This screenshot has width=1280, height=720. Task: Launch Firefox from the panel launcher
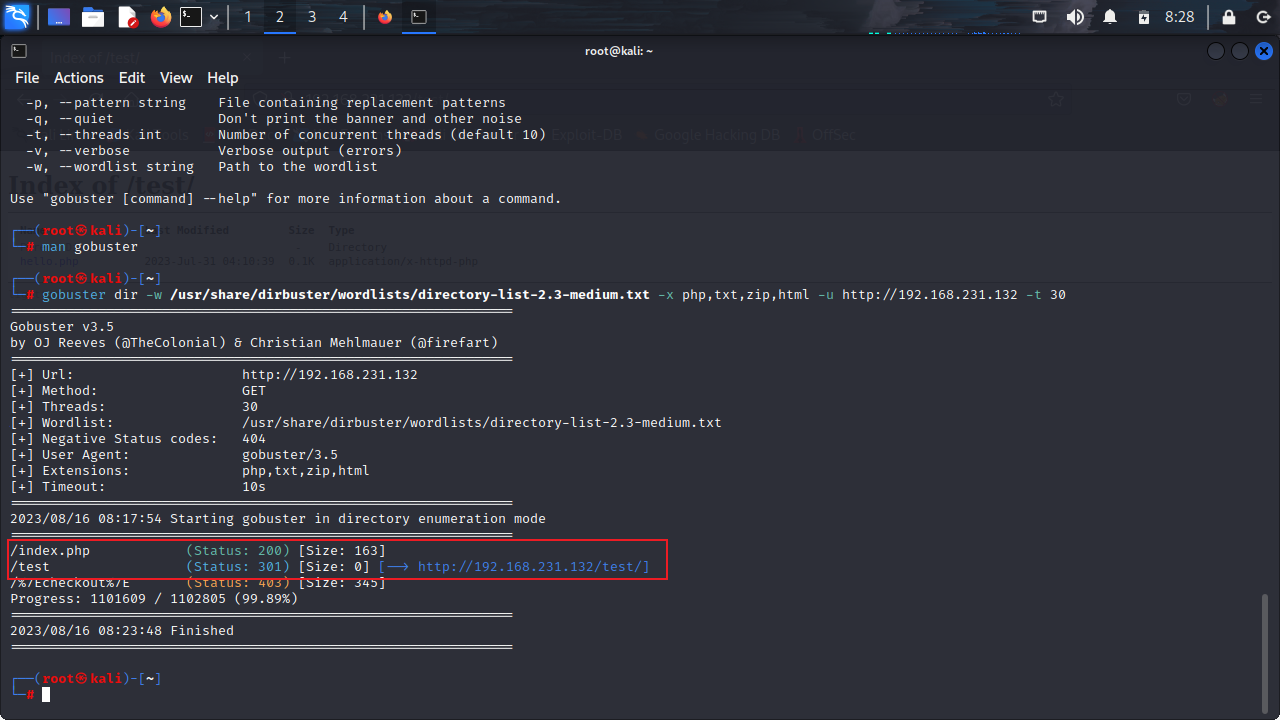161,17
